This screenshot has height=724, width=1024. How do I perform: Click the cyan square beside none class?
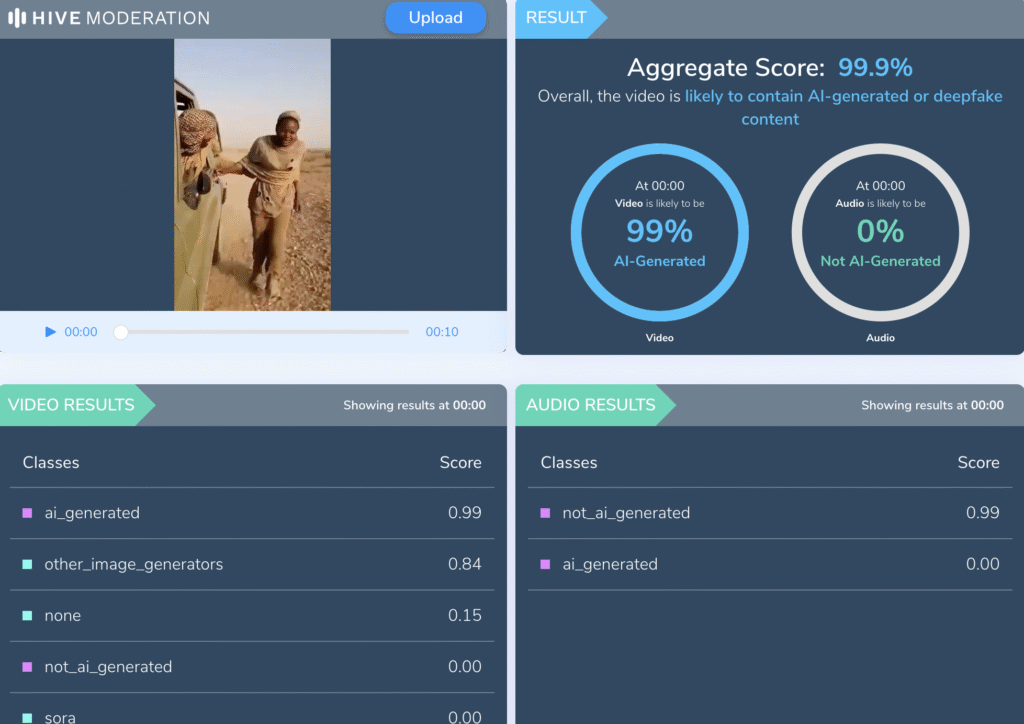point(27,616)
